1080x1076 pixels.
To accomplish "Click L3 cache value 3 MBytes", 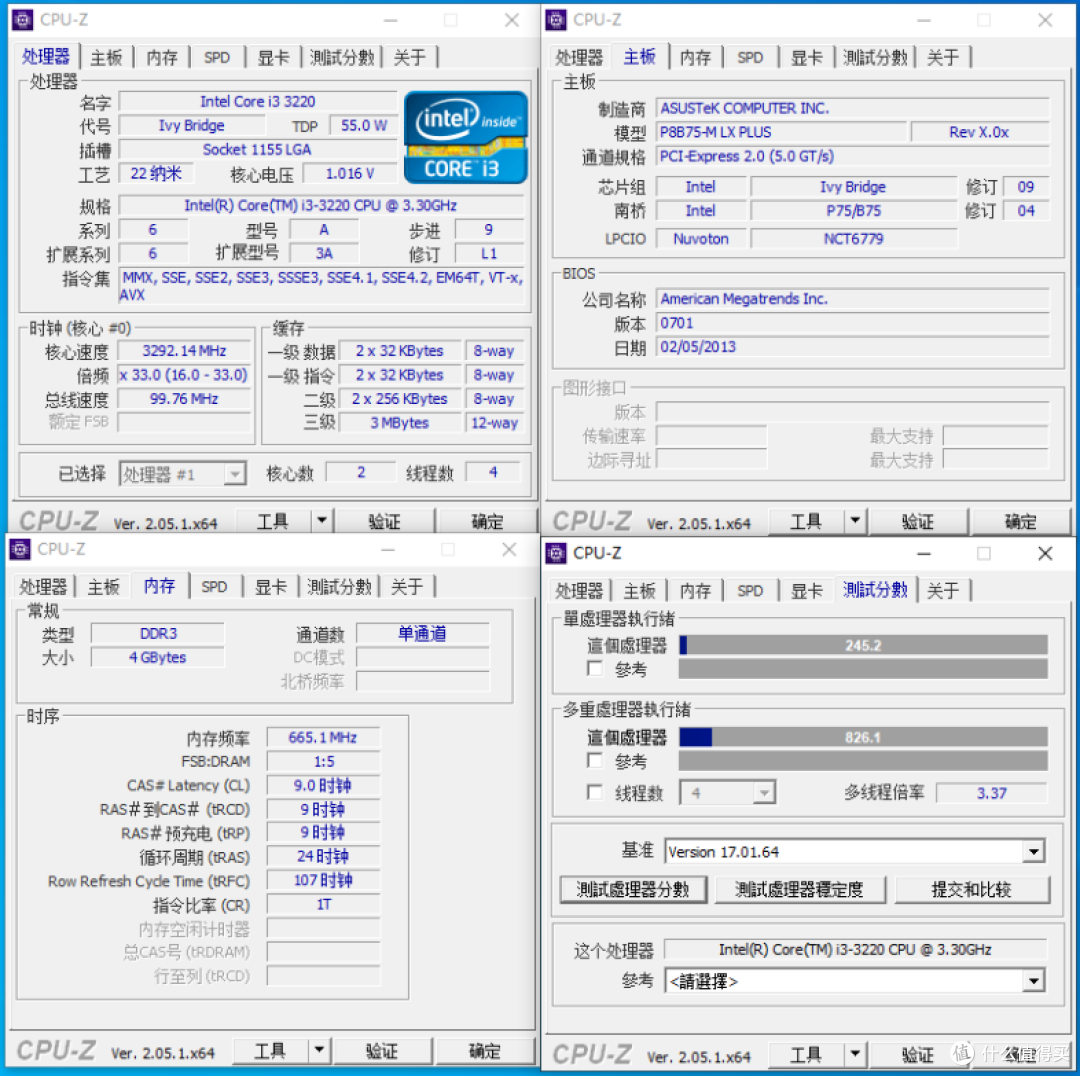I will (x=399, y=423).
